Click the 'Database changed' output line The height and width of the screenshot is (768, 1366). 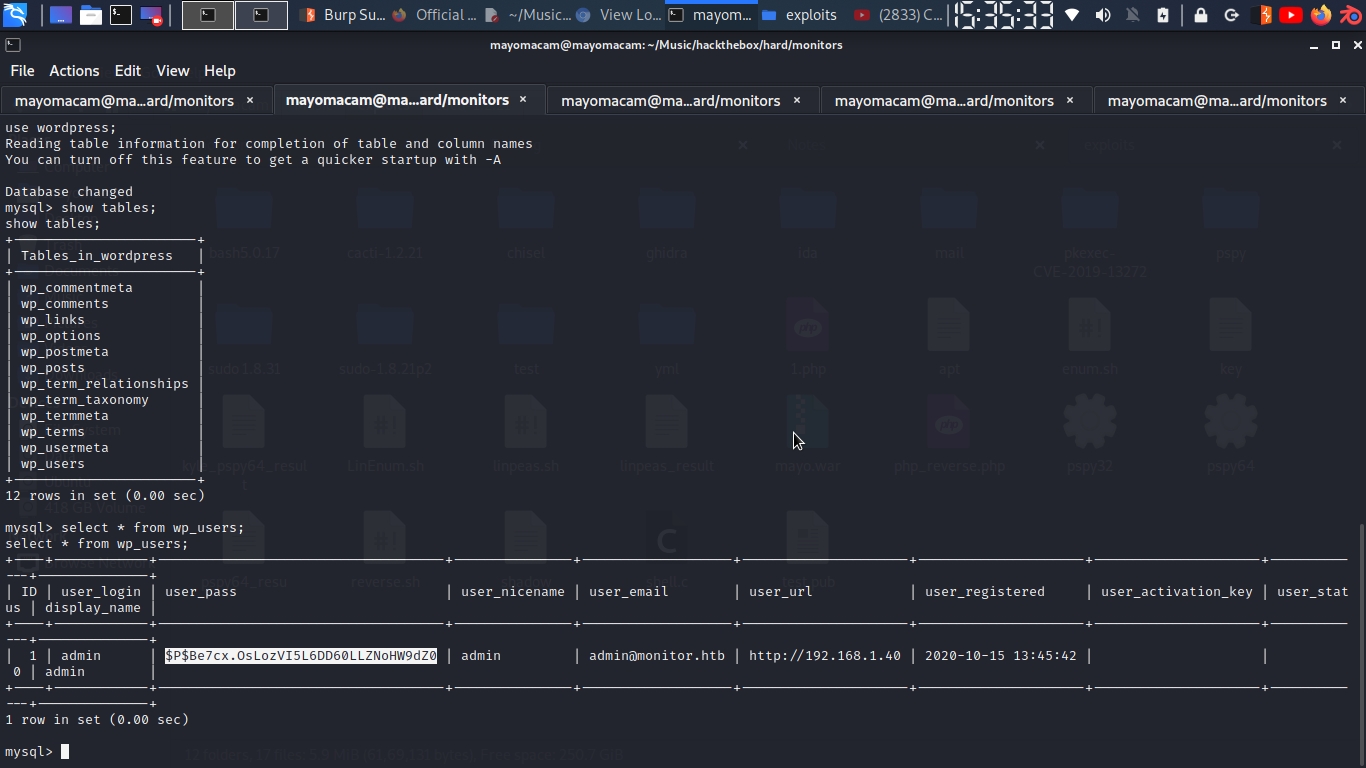[x=69, y=192]
